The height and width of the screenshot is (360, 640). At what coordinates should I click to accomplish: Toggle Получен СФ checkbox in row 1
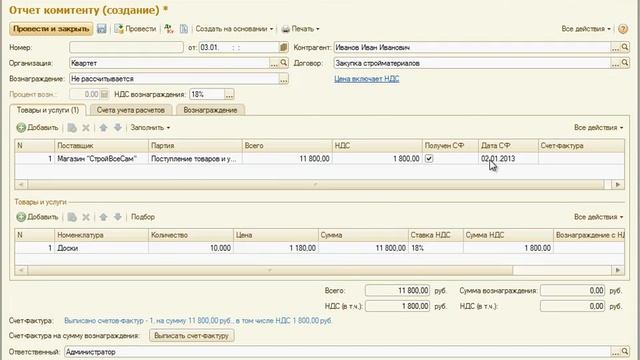(429, 159)
